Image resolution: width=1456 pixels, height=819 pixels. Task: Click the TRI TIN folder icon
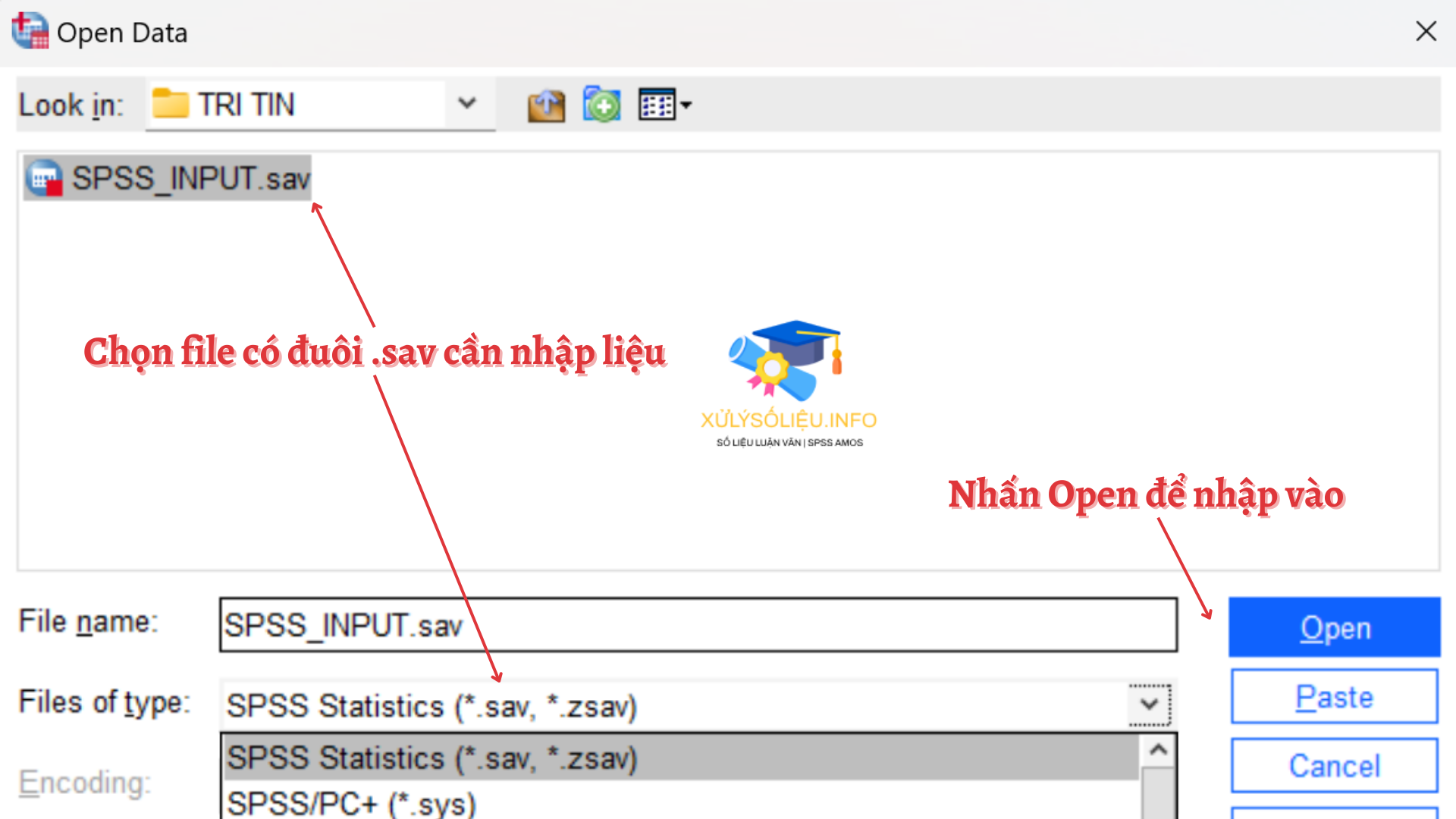pos(171,104)
